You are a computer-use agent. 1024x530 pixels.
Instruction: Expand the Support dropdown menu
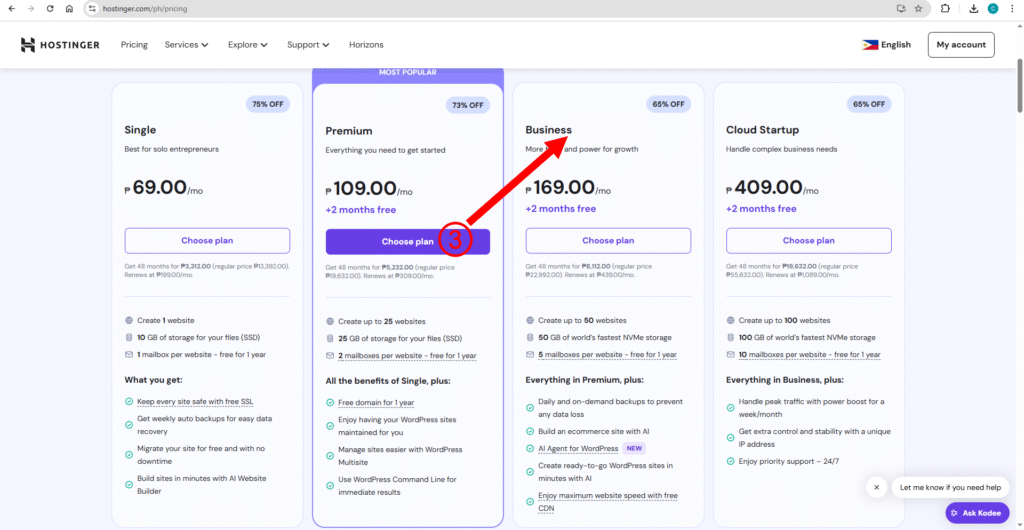click(x=308, y=45)
